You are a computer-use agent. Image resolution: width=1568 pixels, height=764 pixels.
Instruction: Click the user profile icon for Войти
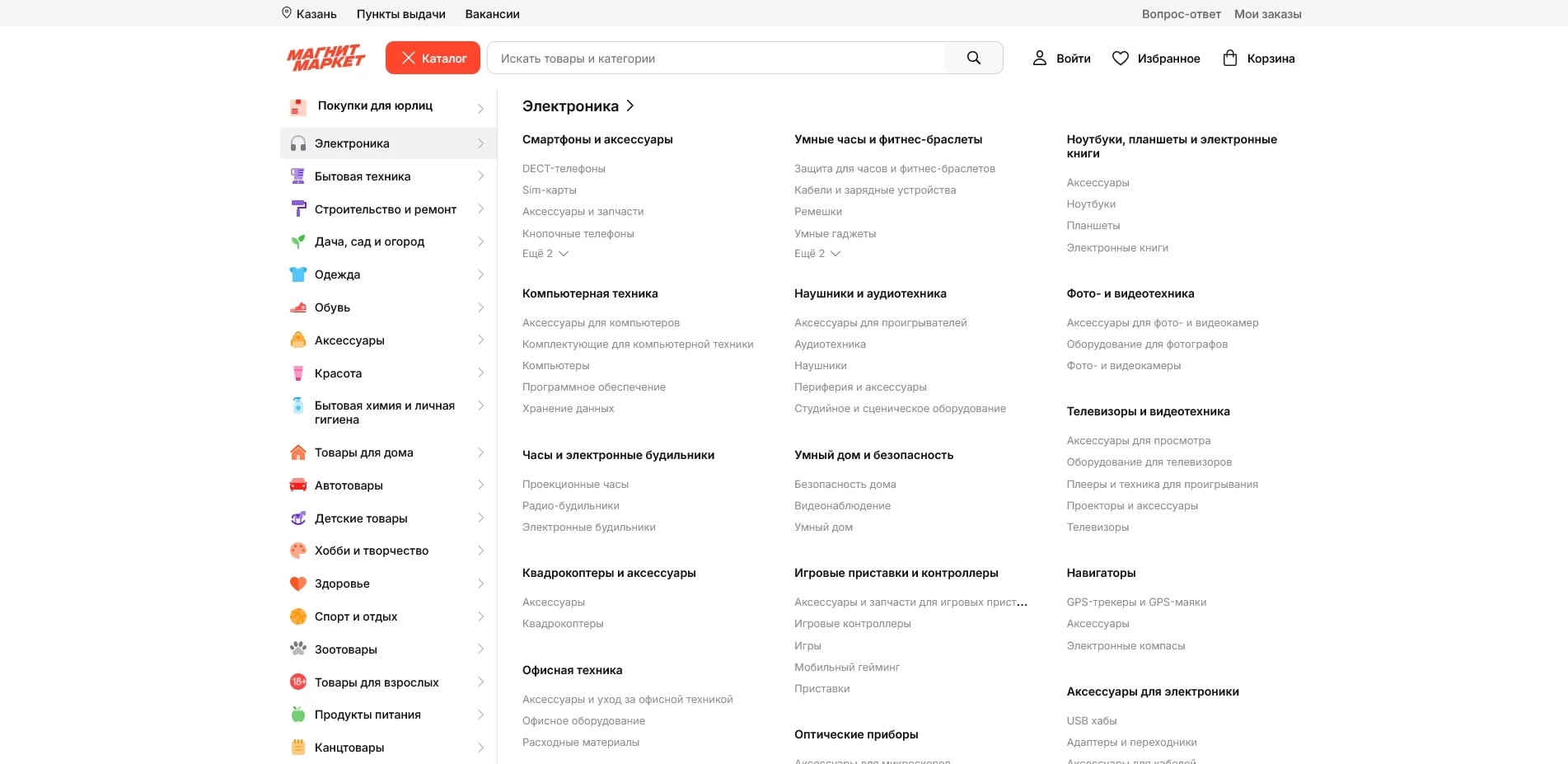[1040, 58]
